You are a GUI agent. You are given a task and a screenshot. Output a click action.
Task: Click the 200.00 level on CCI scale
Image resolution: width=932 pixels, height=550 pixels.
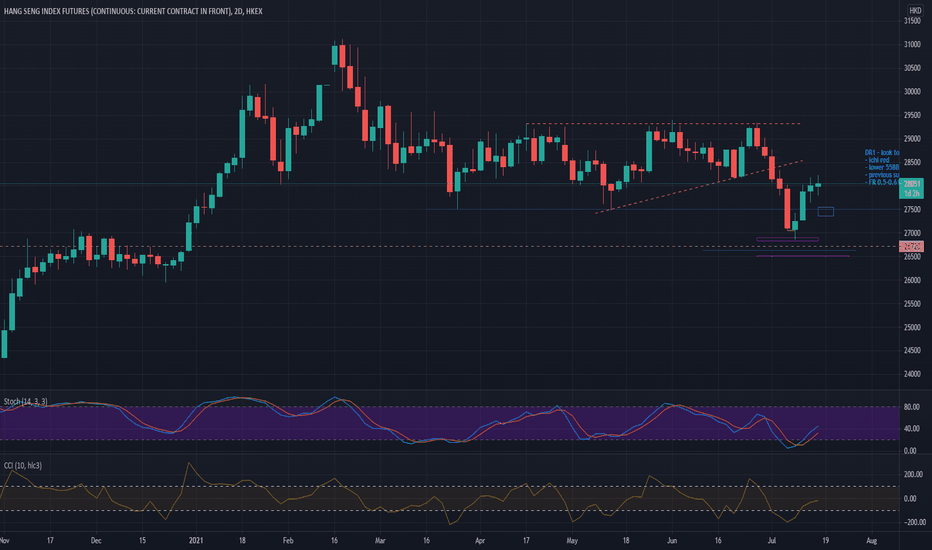(914, 474)
